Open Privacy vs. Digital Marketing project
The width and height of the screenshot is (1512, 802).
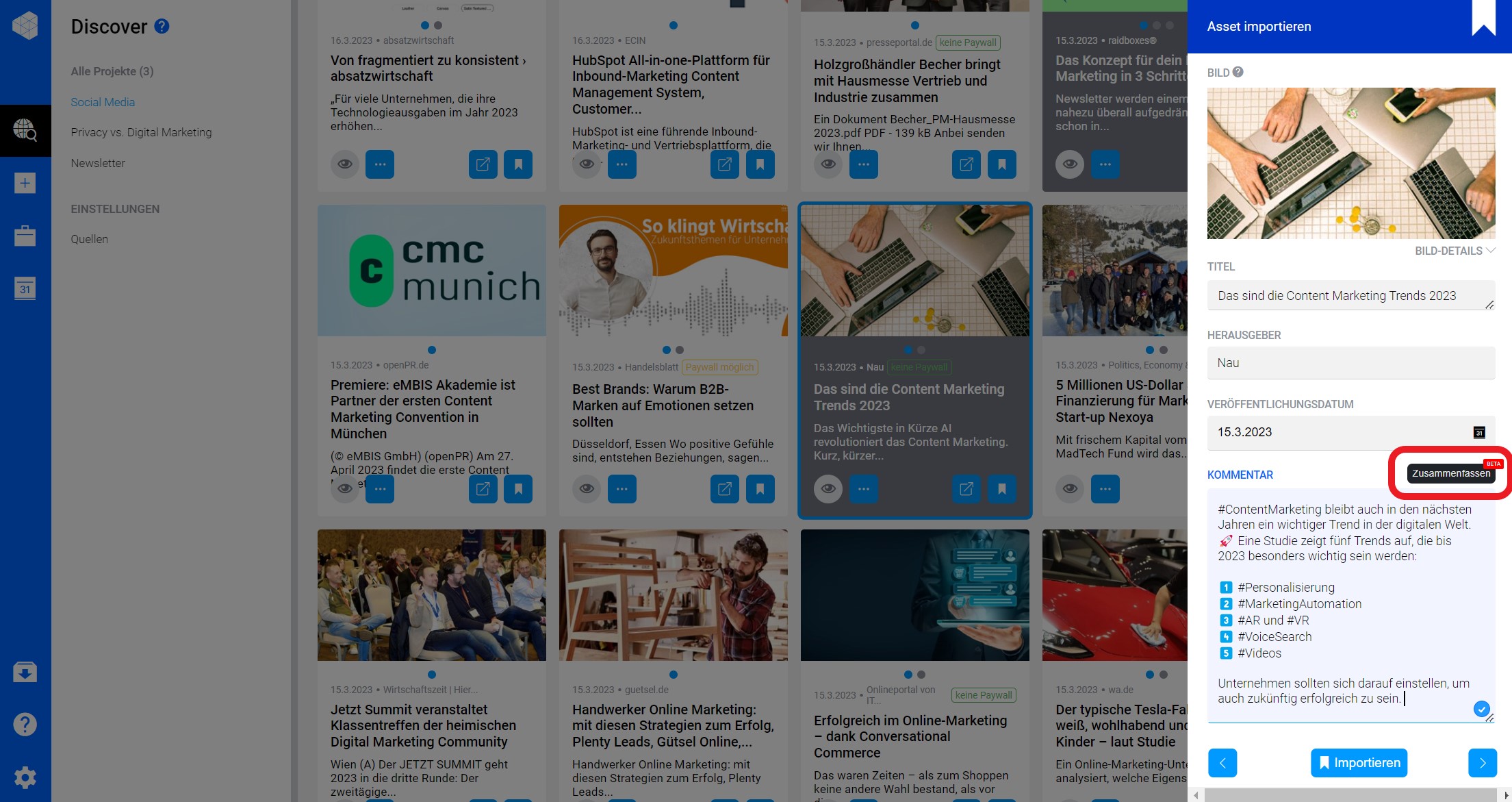point(141,132)
